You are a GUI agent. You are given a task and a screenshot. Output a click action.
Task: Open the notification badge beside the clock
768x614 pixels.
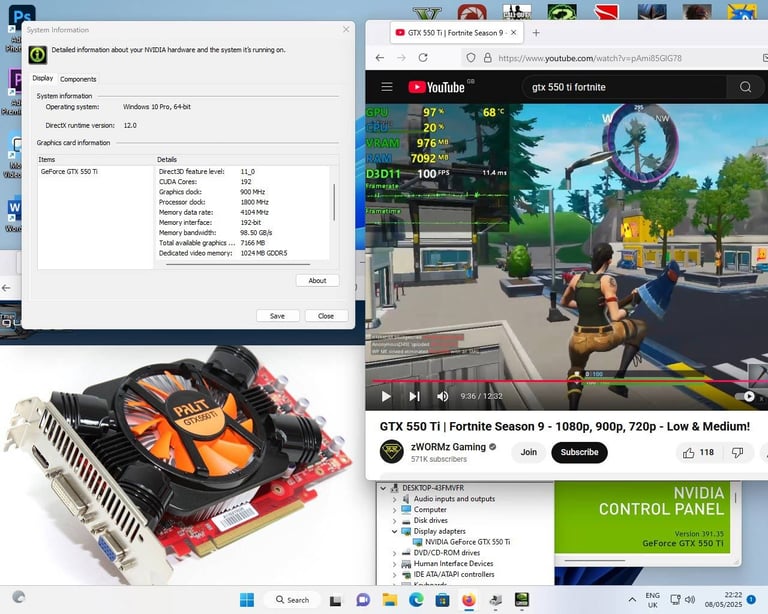pyautogui.click(x=751, y=599)
